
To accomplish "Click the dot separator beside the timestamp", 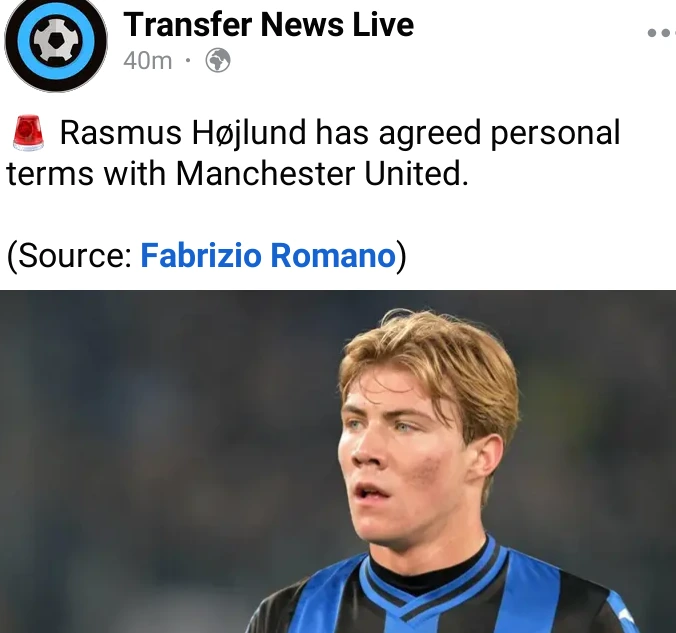I will [188, 60].
